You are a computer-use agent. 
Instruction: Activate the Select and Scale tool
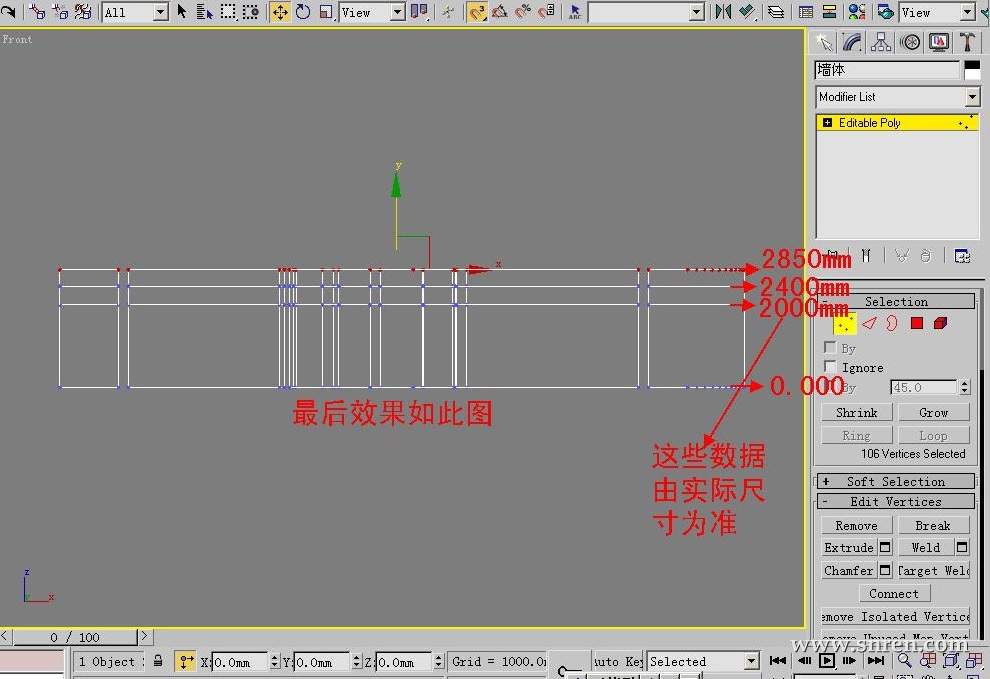click(326, 11)
